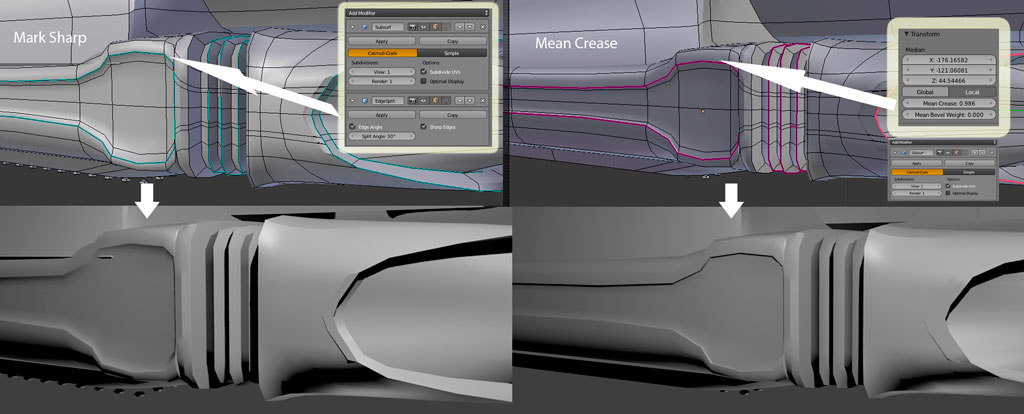Open Add Modifier dropdown in Mean Crease panel

(x=943, y=142)
